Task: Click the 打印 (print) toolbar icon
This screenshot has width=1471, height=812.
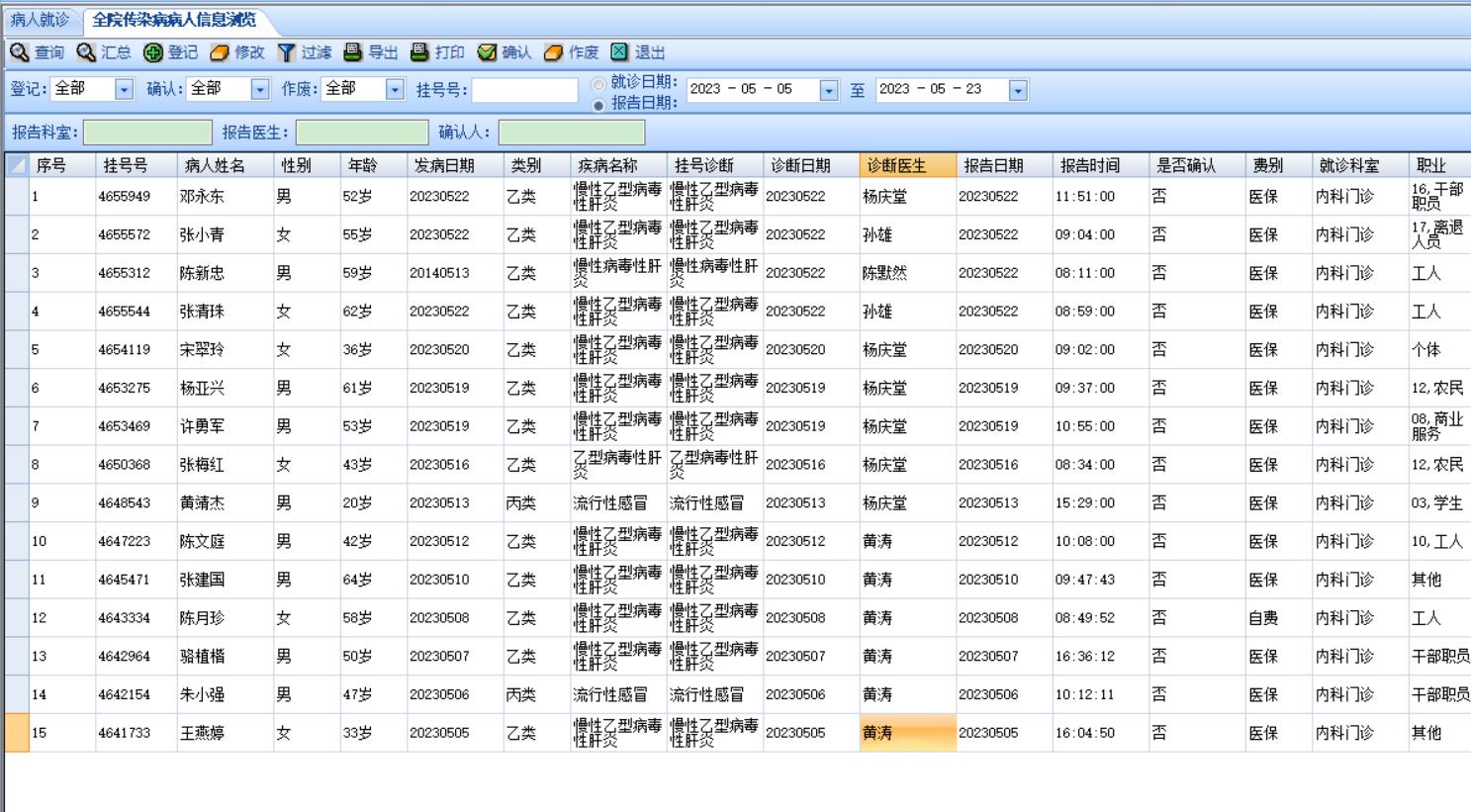Action: [419, 52]
